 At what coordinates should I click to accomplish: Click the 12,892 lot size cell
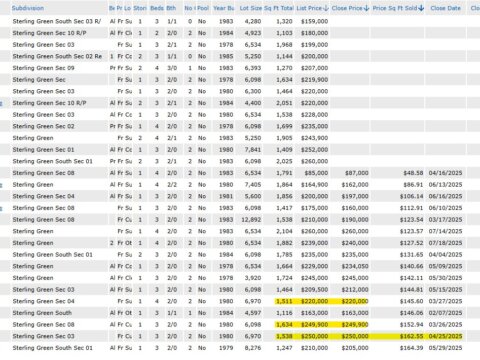251,220
